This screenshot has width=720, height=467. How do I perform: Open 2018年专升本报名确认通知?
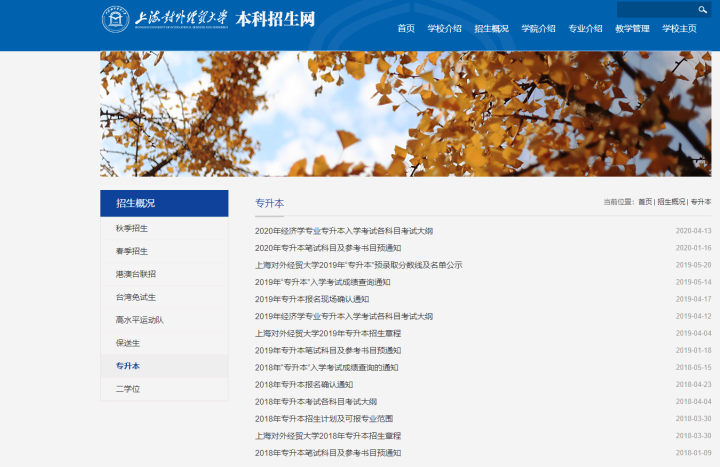pos(304,384)
